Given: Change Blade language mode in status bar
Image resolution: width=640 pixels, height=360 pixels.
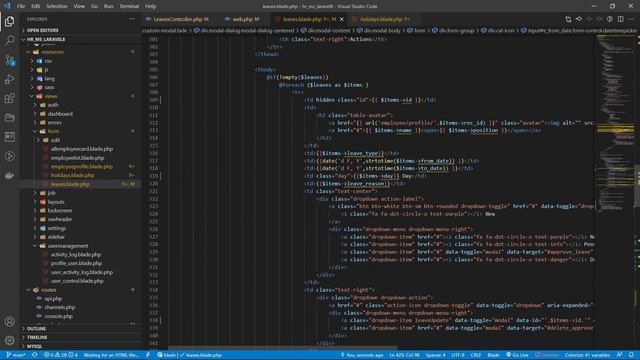Looking at the screenshot, I should (493, 355).
